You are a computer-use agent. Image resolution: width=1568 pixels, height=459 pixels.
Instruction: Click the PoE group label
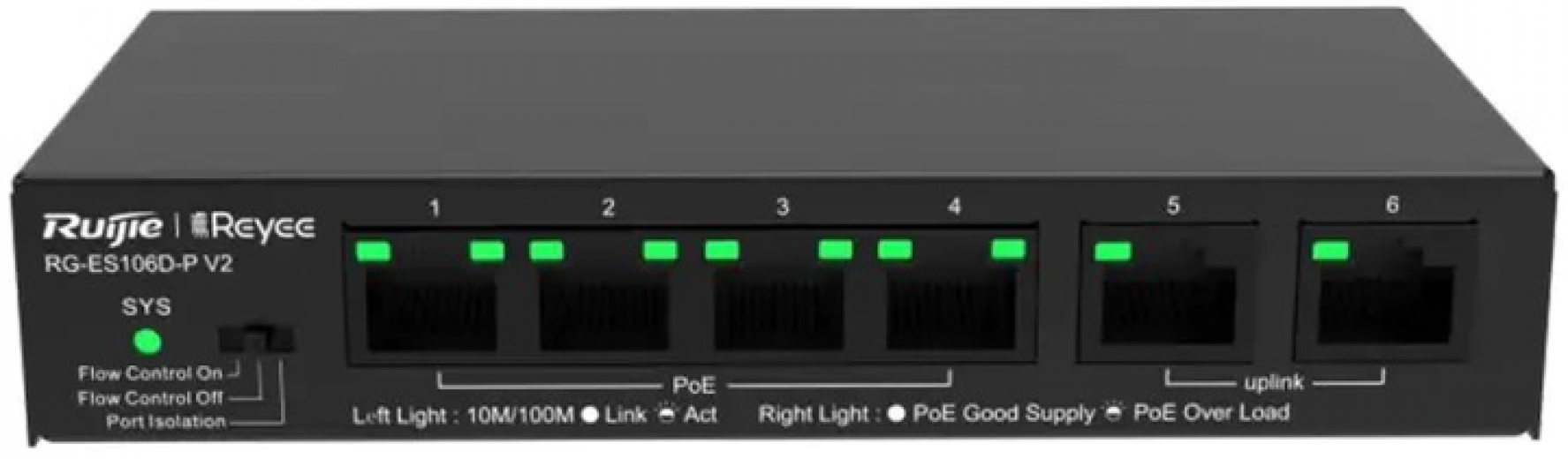pyautogui.click(x=693, y=386)
